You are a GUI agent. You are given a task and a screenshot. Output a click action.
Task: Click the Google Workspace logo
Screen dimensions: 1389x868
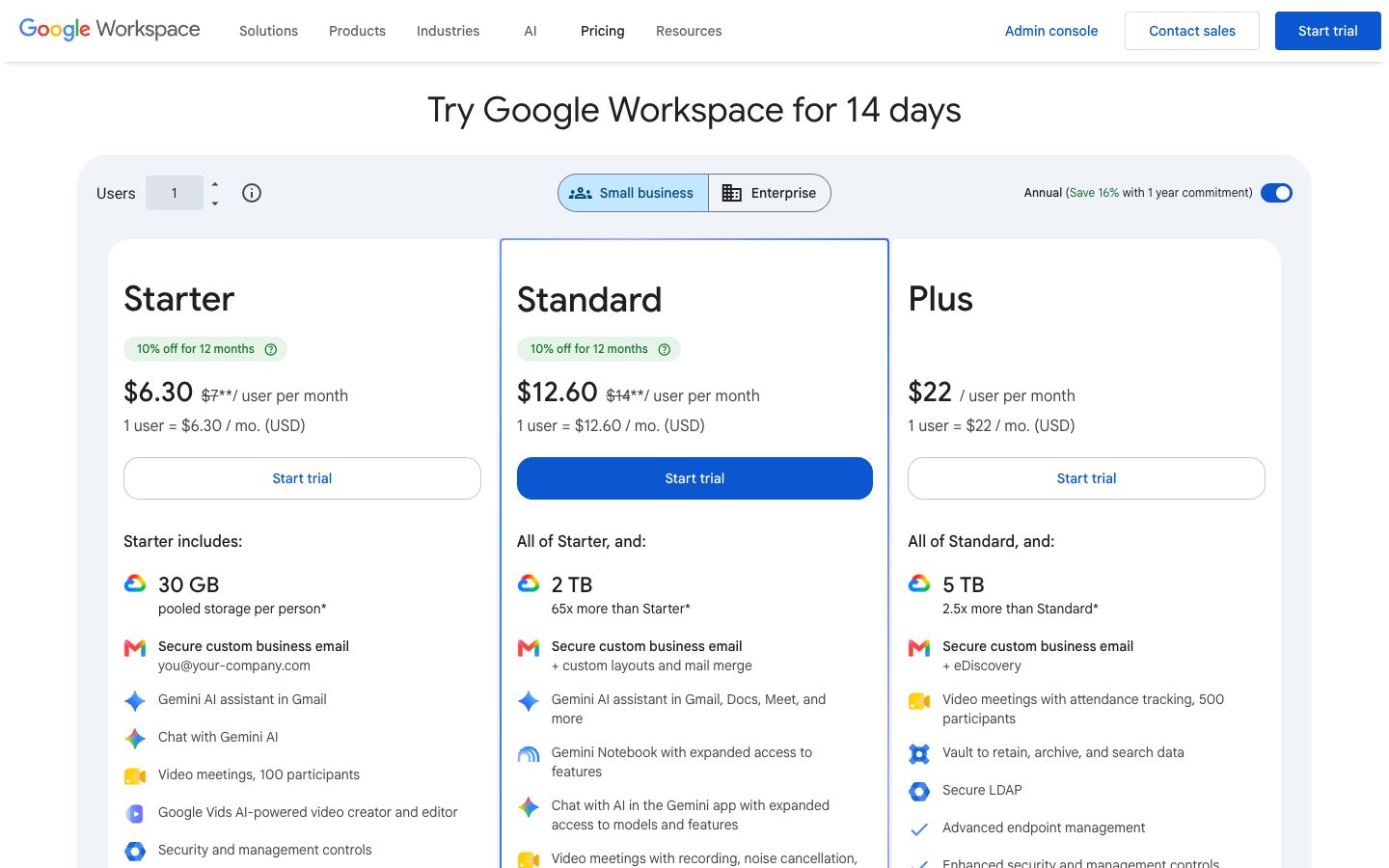point(110,29)
